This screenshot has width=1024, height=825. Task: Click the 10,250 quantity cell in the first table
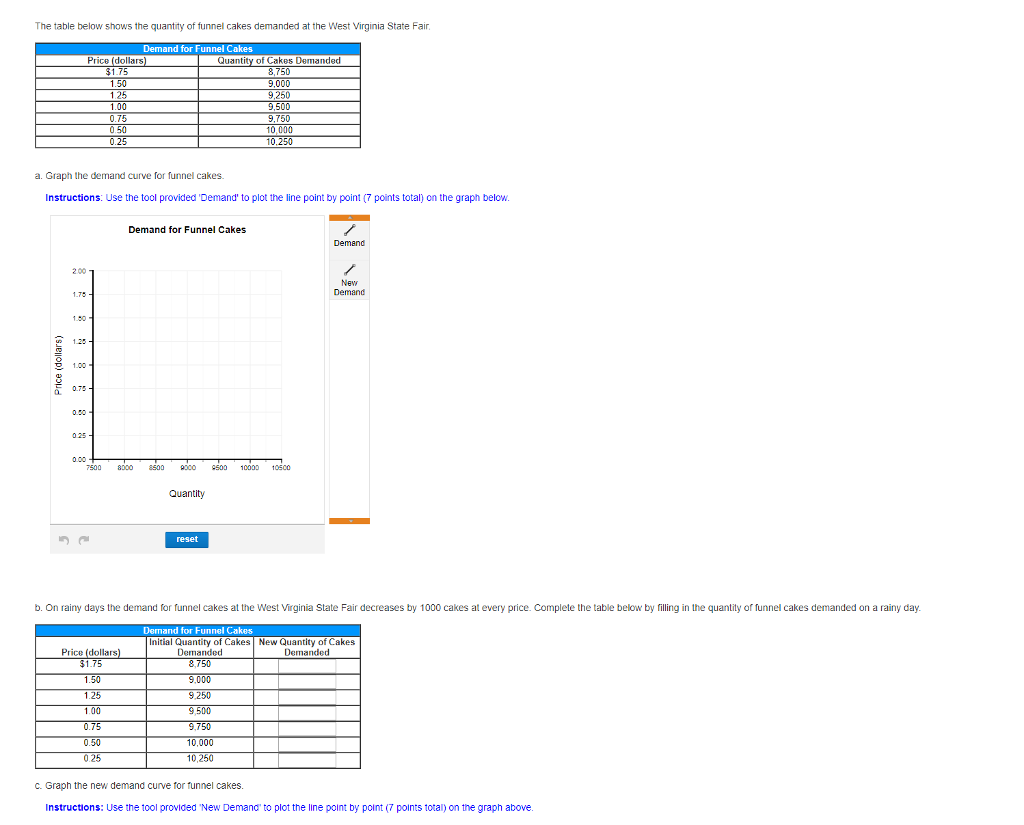pyautogui.click(x=280, y=142)
